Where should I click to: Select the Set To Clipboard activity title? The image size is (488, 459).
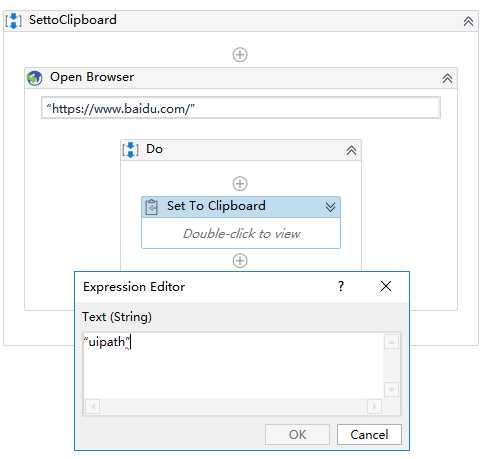pos(216,206)
